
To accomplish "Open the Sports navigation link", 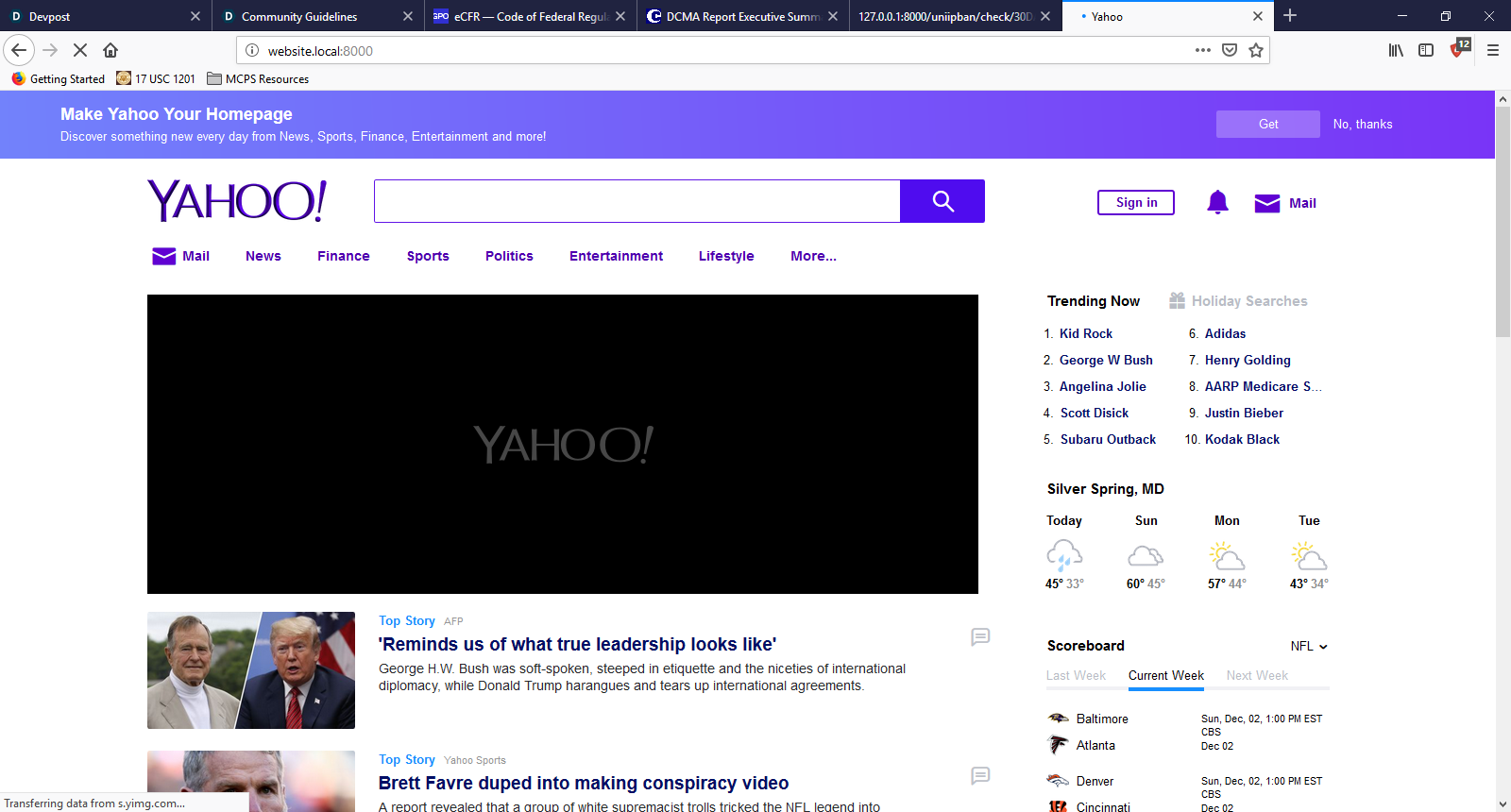I will click(x=428, y=256).
